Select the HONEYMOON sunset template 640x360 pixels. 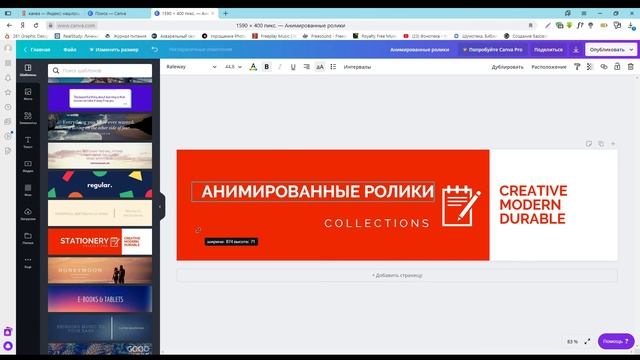coord(100,270)
